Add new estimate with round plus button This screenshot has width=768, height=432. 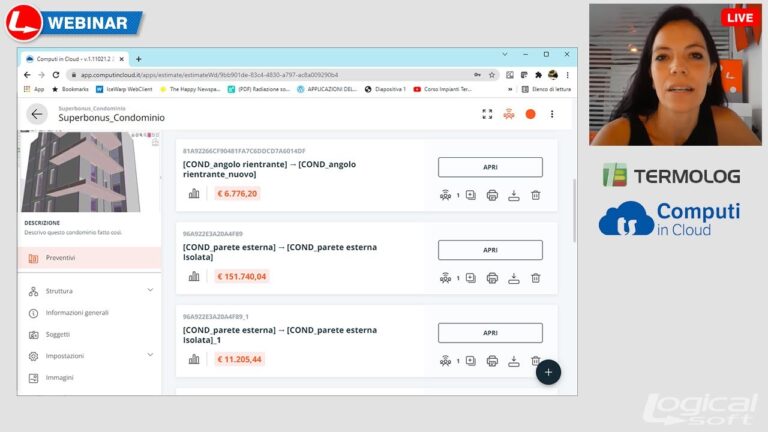(548, 372)
